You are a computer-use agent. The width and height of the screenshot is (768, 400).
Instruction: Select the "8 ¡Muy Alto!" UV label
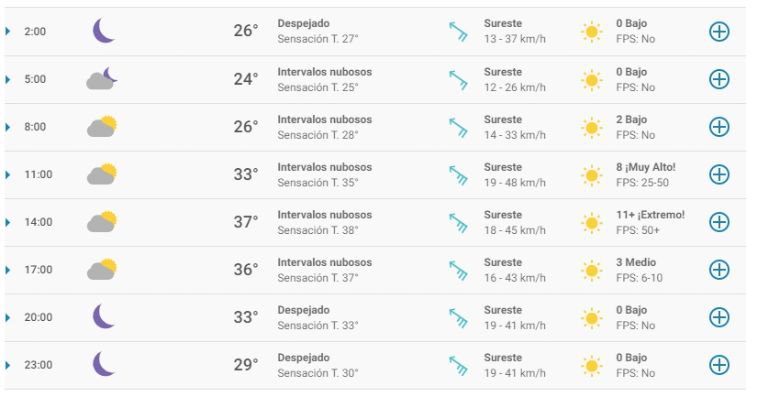point(646,167)
